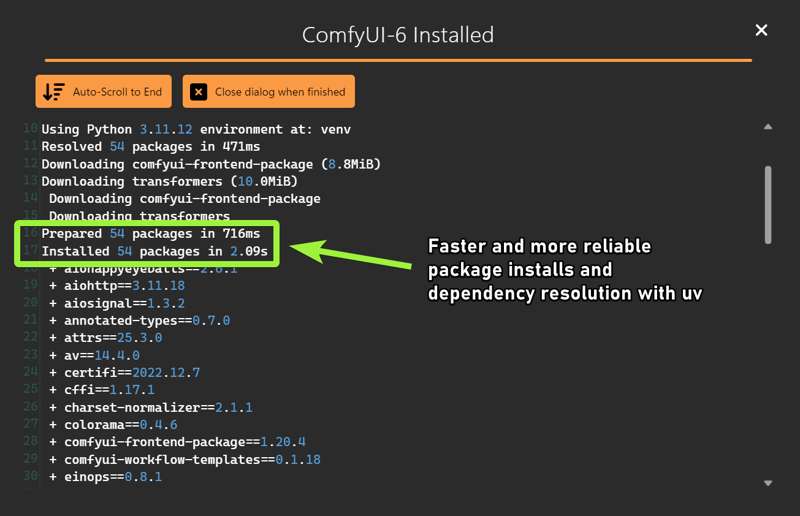Click the 'ComfyUI-6 Installed' dialog title

tap(398, 35)
